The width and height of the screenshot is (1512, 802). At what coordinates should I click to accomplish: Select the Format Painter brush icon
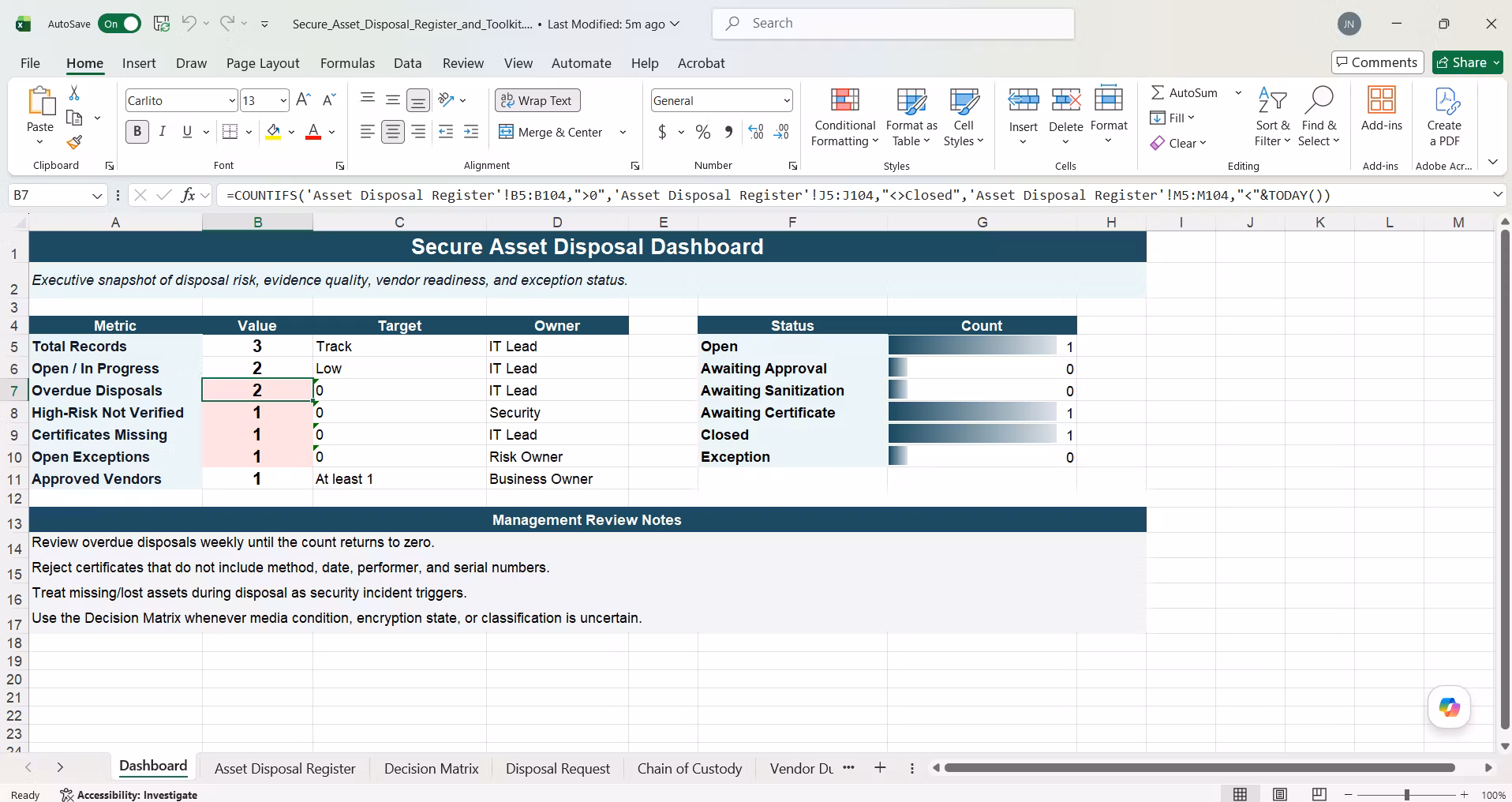point(74,142)
